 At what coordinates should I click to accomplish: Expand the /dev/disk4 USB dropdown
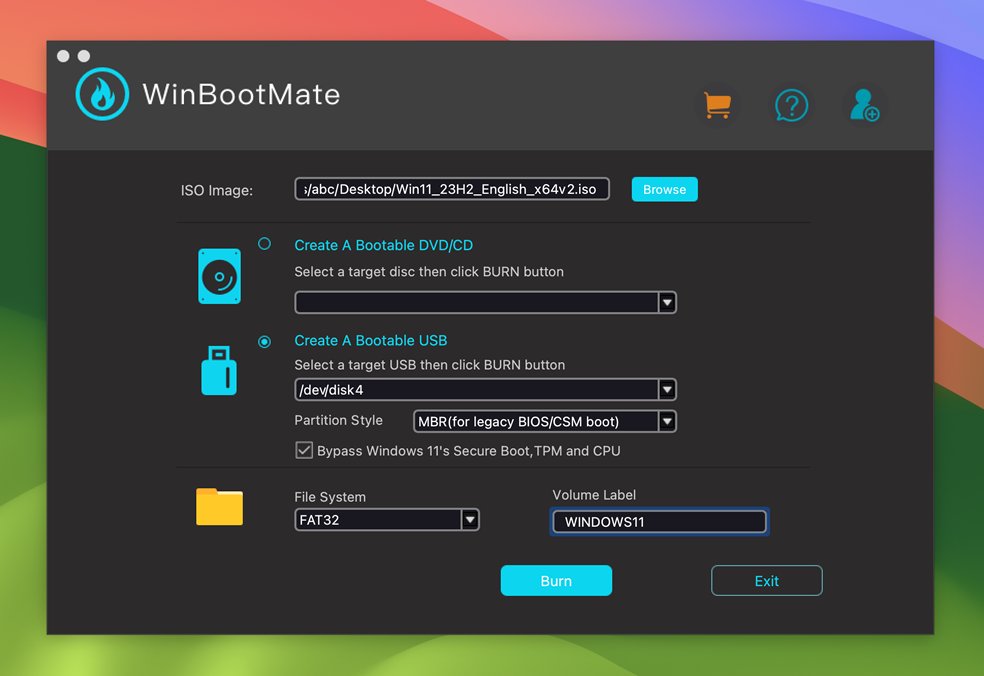coord(667,389)
